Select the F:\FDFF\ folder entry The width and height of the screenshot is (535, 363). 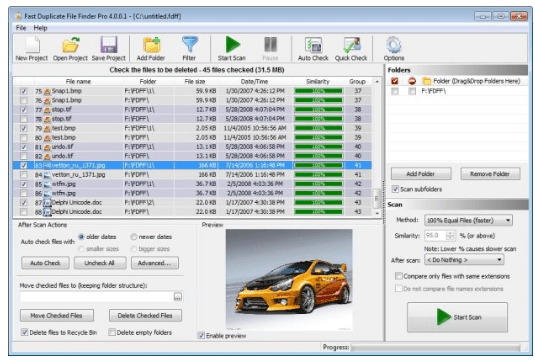(434, 91)
